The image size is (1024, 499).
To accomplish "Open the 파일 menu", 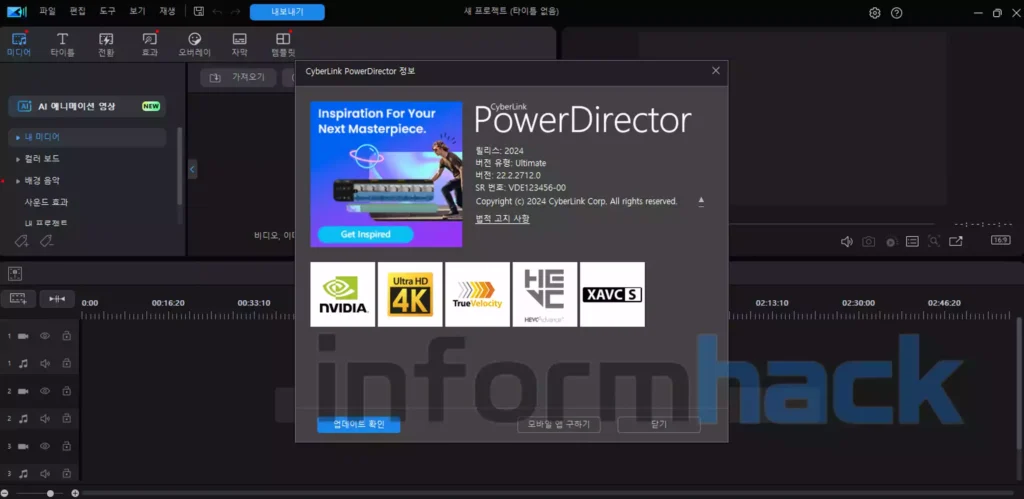I will (48, 12).
